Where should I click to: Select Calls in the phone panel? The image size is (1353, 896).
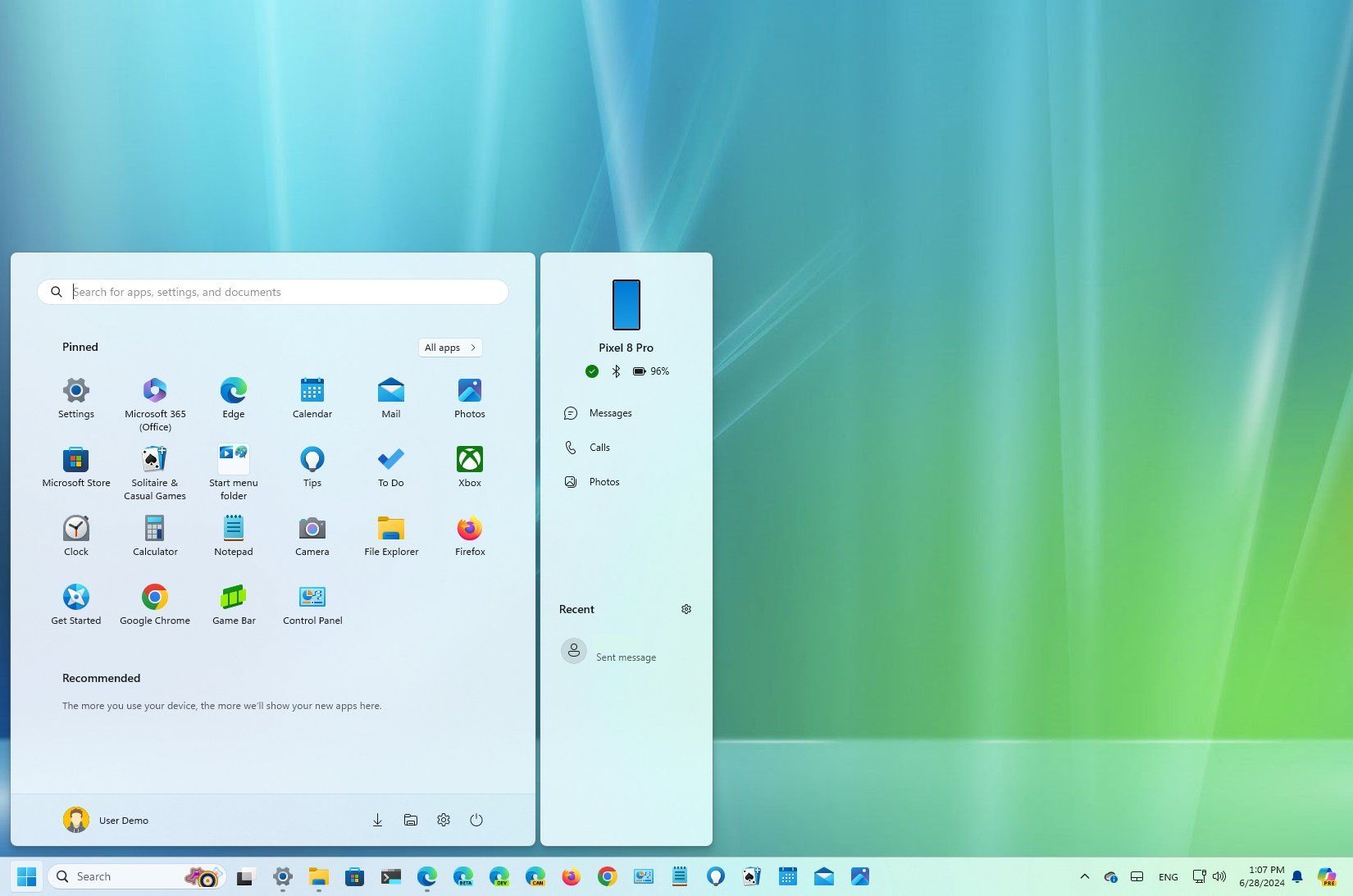(x=599, y=447)
